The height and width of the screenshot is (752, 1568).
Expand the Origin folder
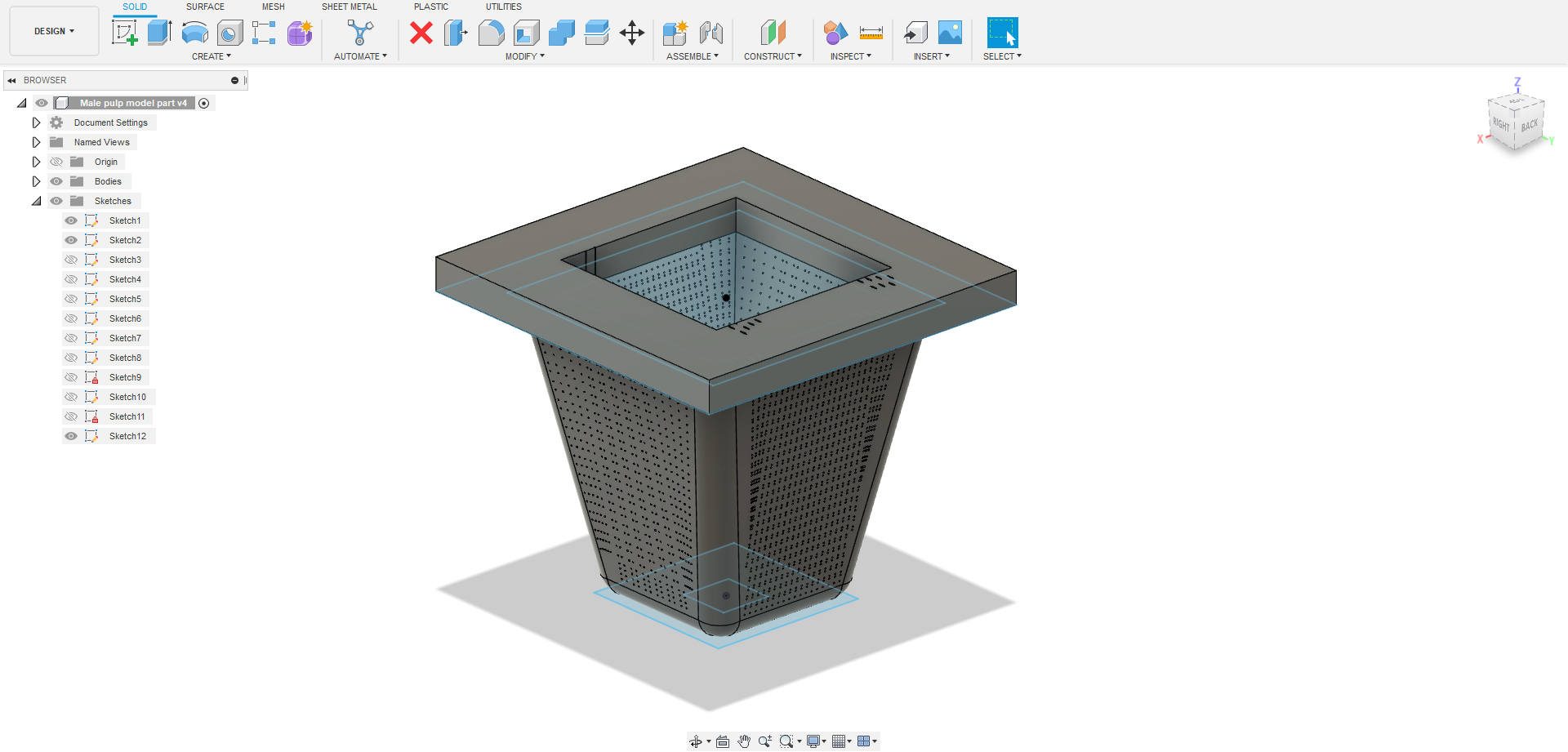[36, 162]
